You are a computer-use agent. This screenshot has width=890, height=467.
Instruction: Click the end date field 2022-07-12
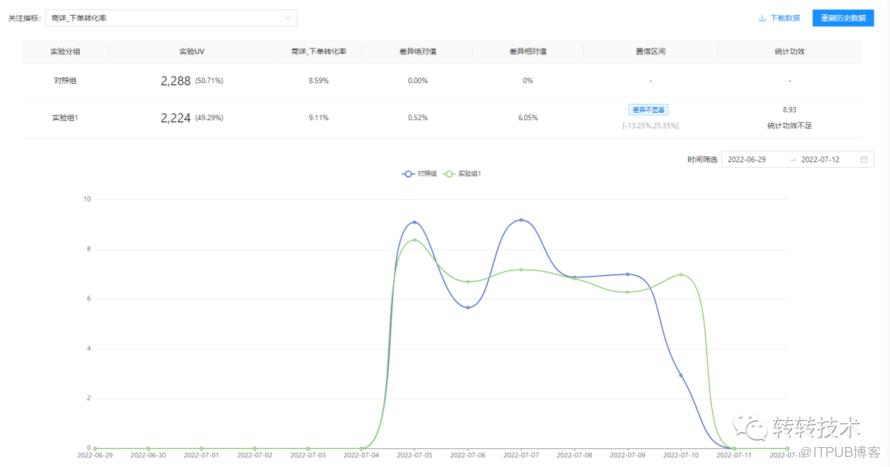[820, 159]
